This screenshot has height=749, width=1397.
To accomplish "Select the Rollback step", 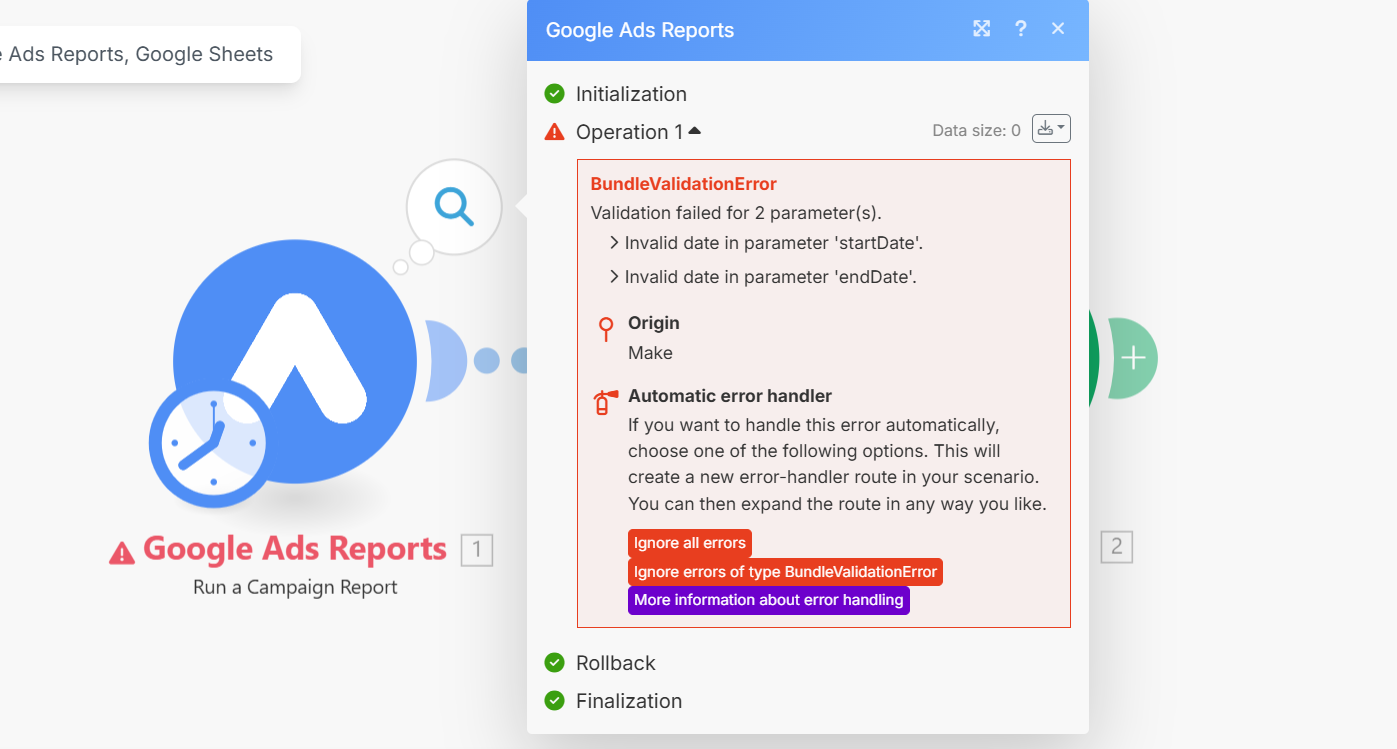I will 616,663.
